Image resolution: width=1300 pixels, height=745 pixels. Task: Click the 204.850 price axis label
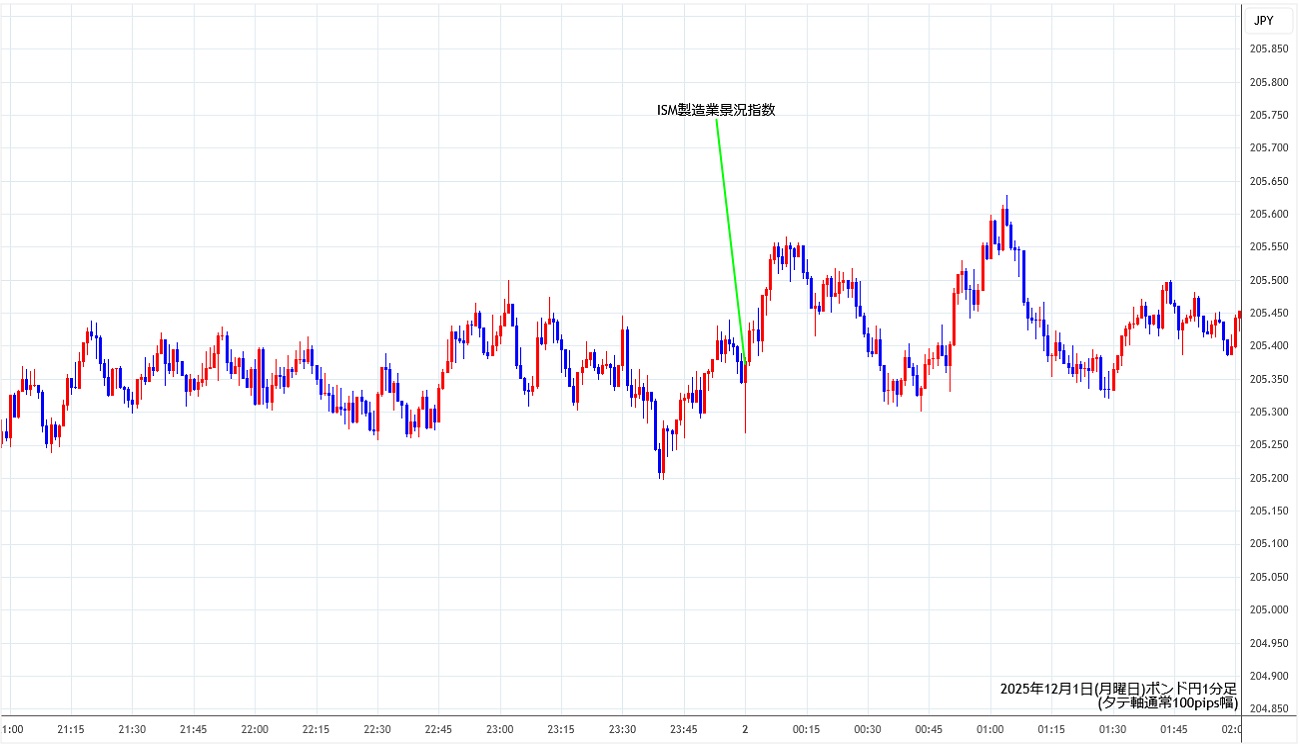click(1269, 709)
